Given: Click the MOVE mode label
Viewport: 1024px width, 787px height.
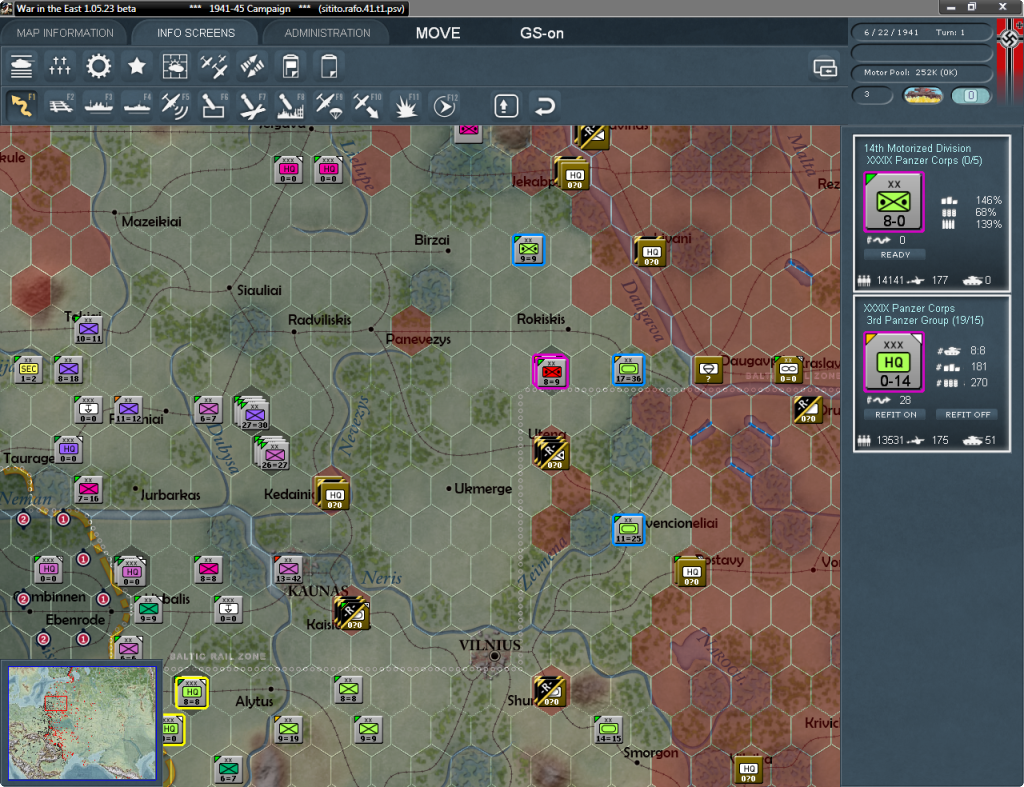Looking at the screenshot, I should (438, 33).
